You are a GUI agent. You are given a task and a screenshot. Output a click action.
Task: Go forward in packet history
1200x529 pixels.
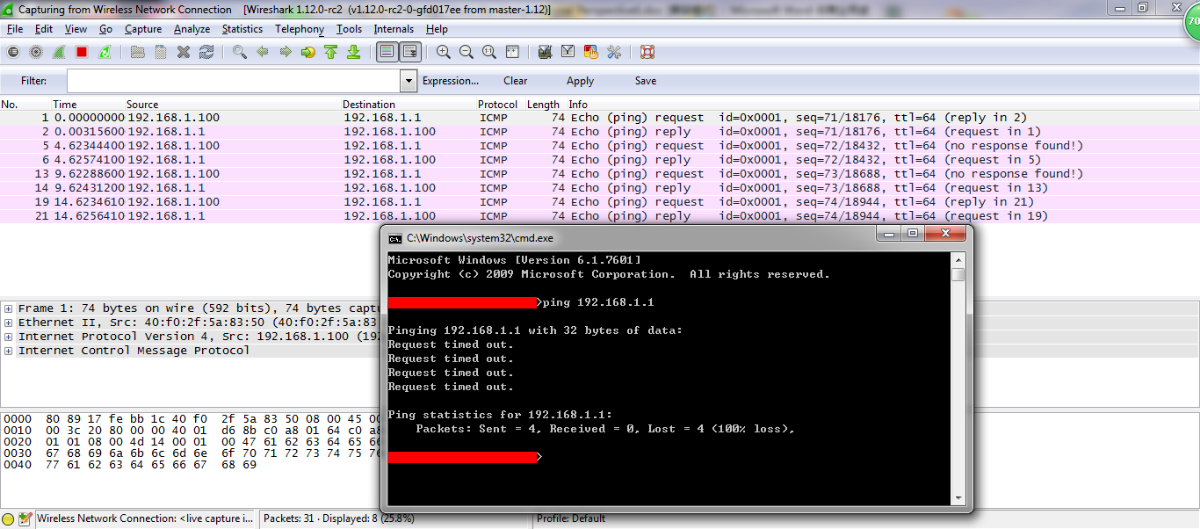(x=285, y=51)
